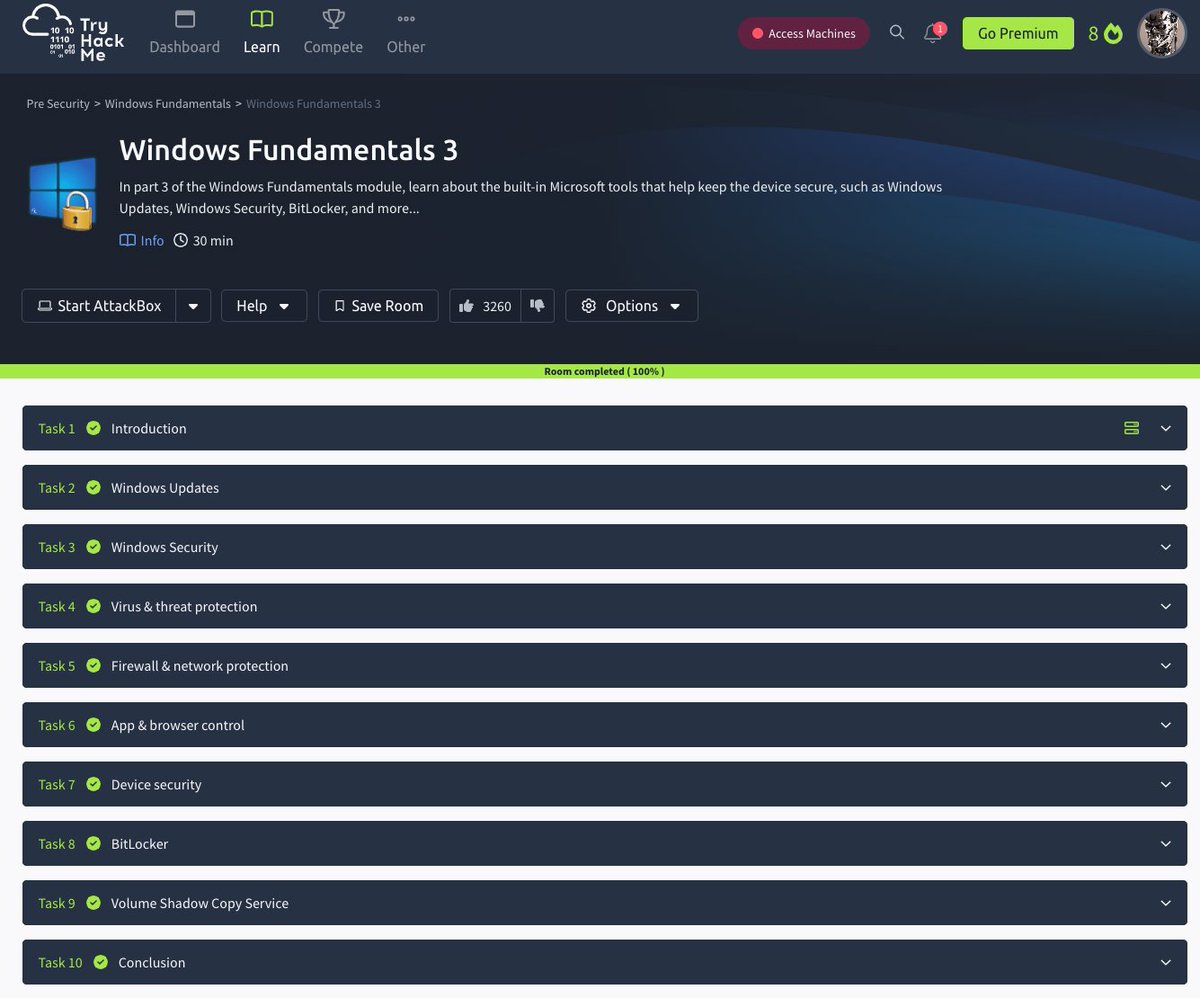Viewport: 1200px width, 998px height.
Task: Click the Task 9 green checkmark icon
Action: click(x=93, y=903)
